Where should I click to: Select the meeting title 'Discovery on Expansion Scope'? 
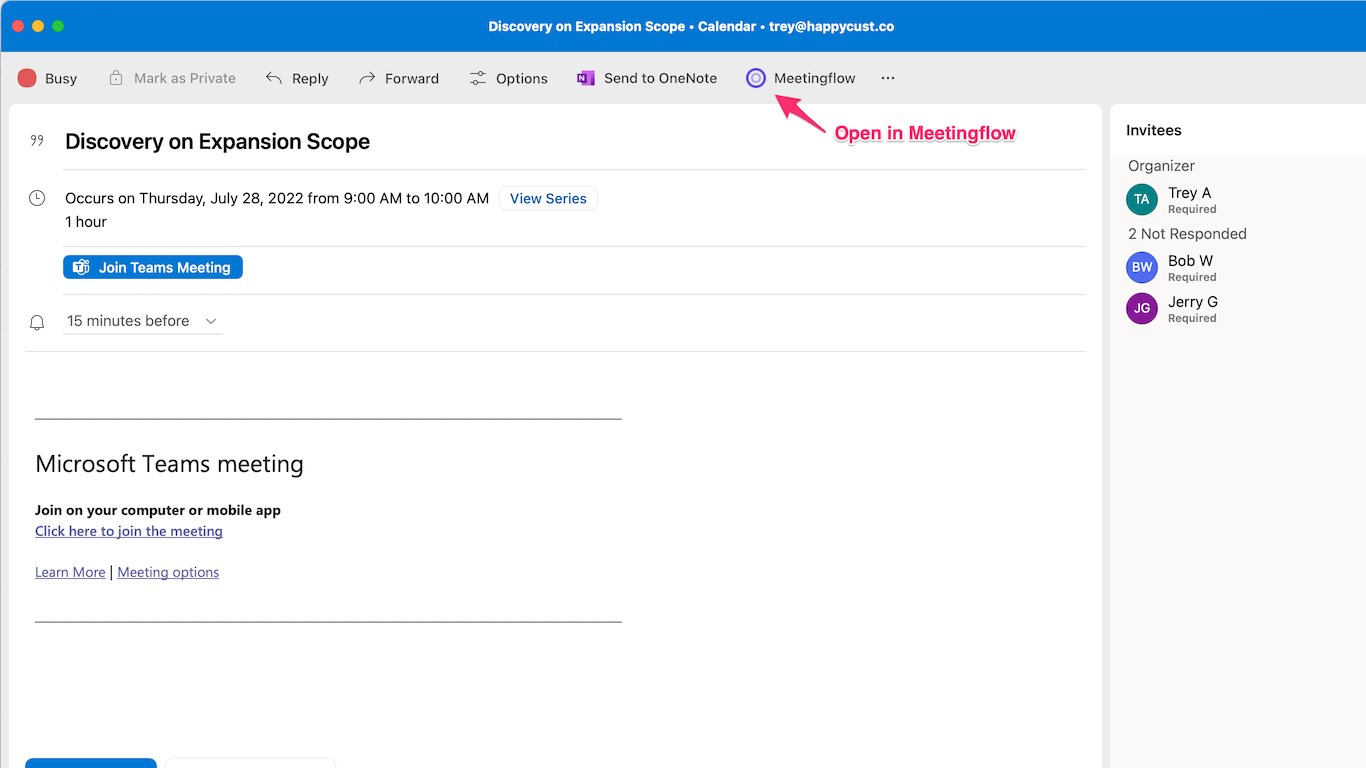[217, 142]
